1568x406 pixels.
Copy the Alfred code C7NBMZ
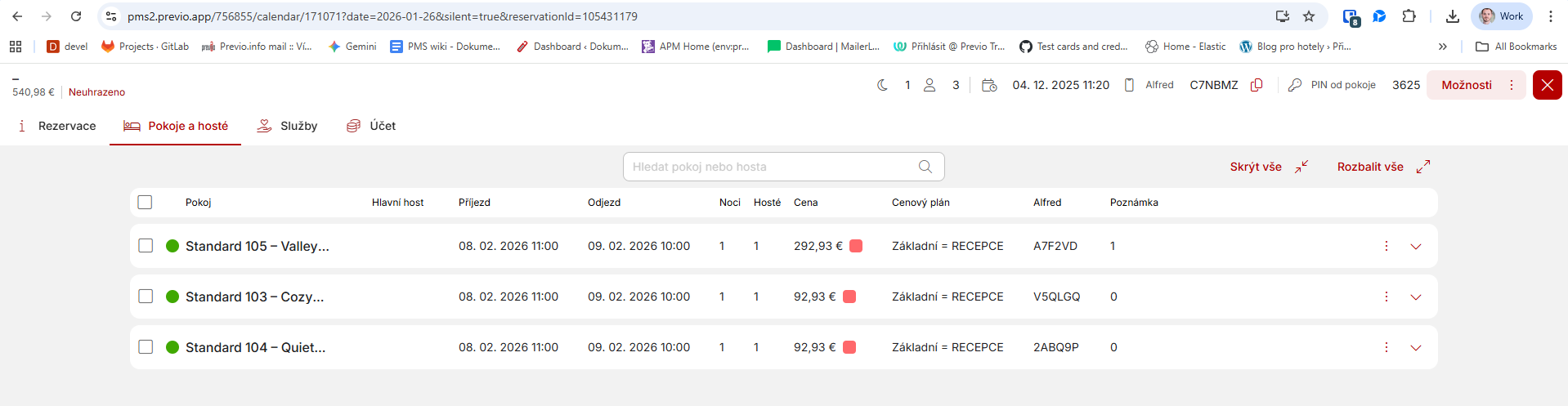coord(1257,85)
